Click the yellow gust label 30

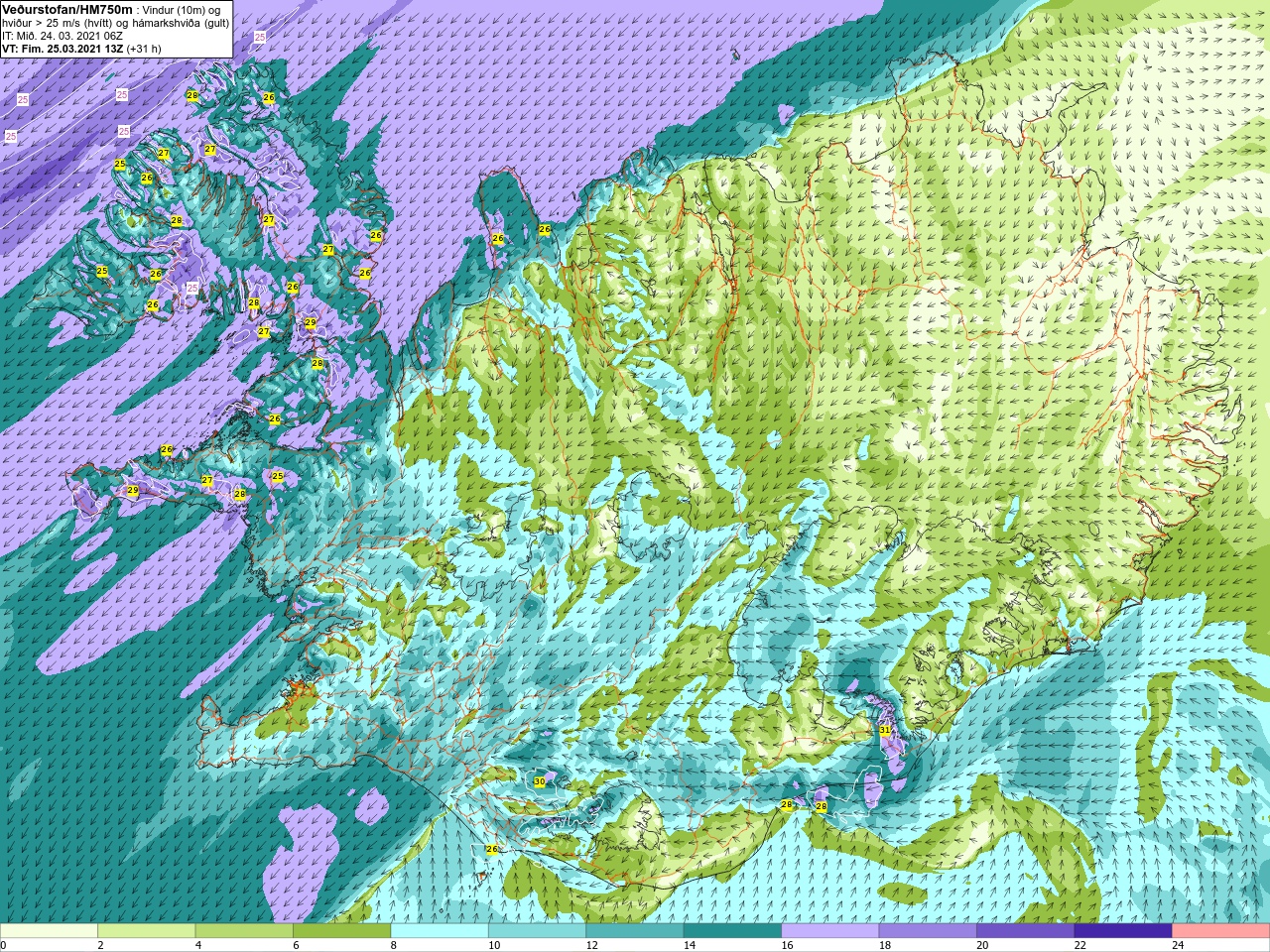539,781
